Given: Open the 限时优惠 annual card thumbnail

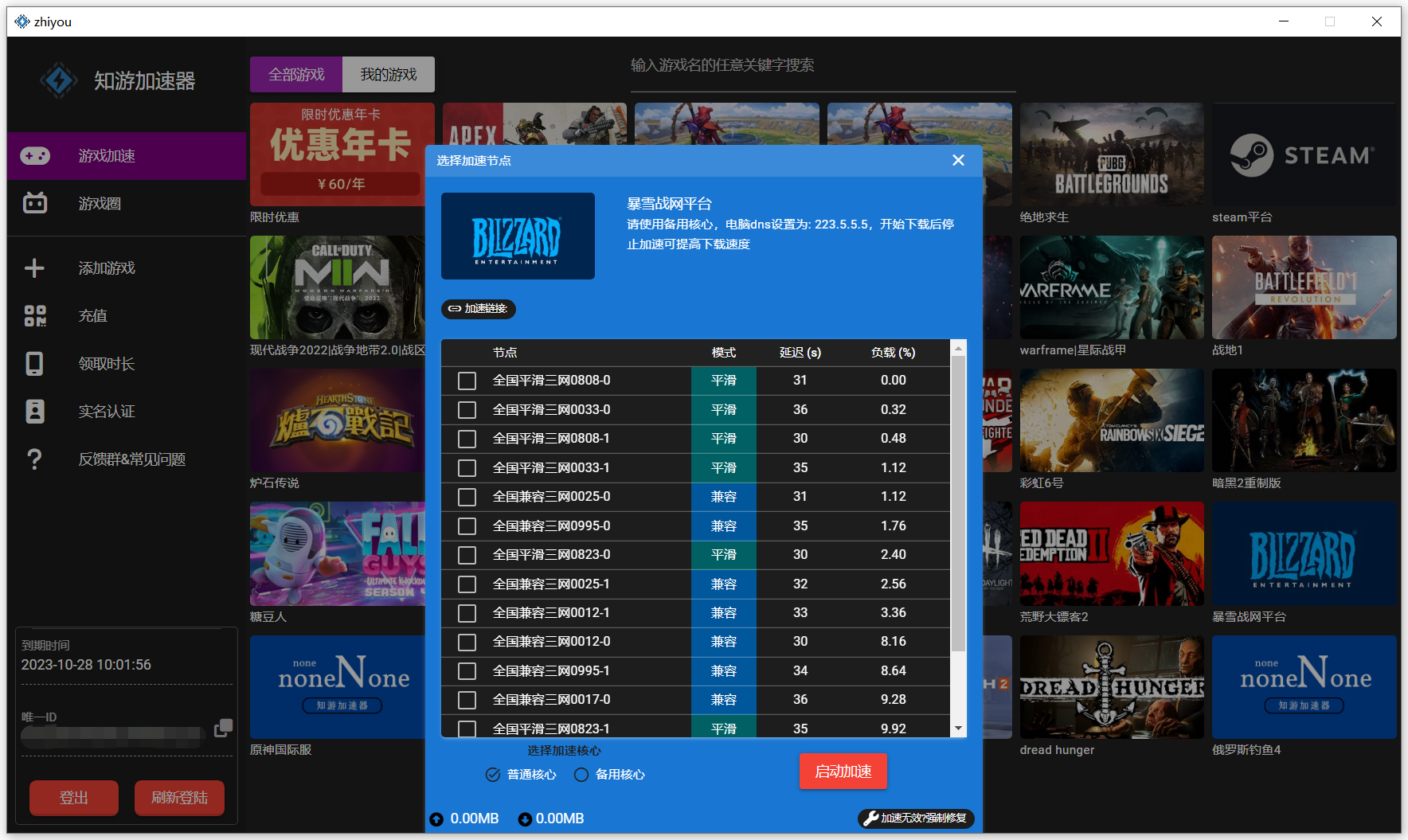Looking at the screenshot, I should [x=342, y=154].
